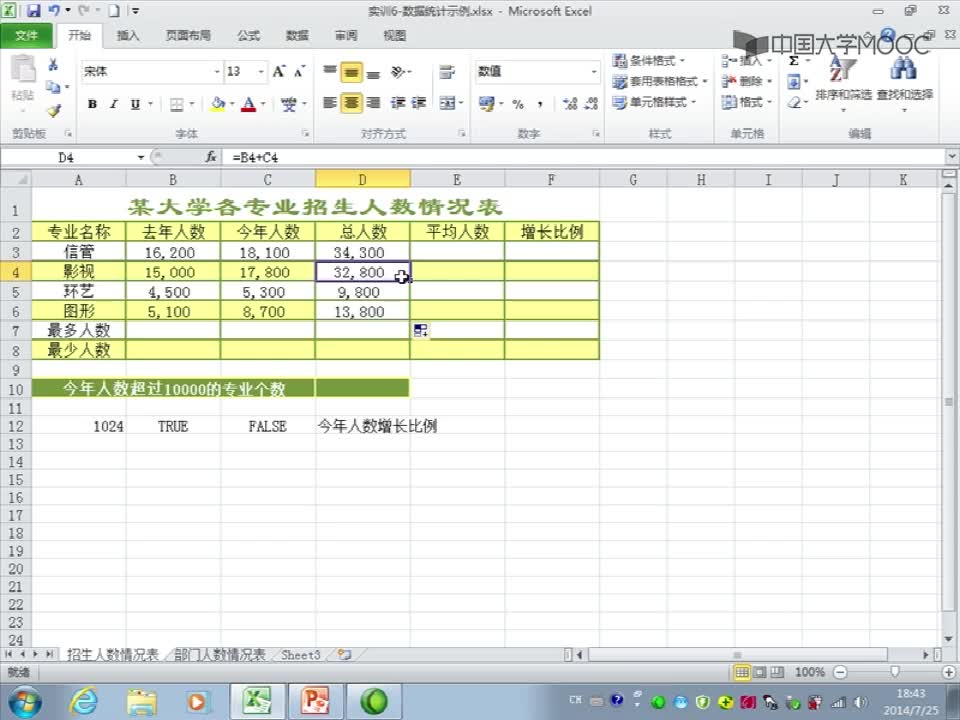Viewport: 960px width, 720px height.
Task: Toggle italic formatting
Action: click(114, 104)
